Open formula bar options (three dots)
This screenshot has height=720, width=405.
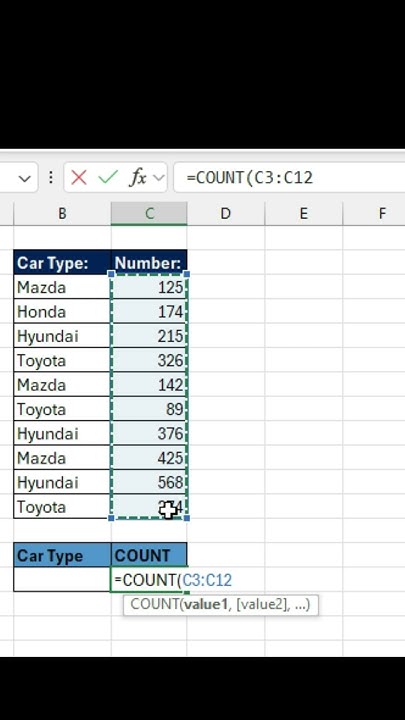(x=51, y=177)
